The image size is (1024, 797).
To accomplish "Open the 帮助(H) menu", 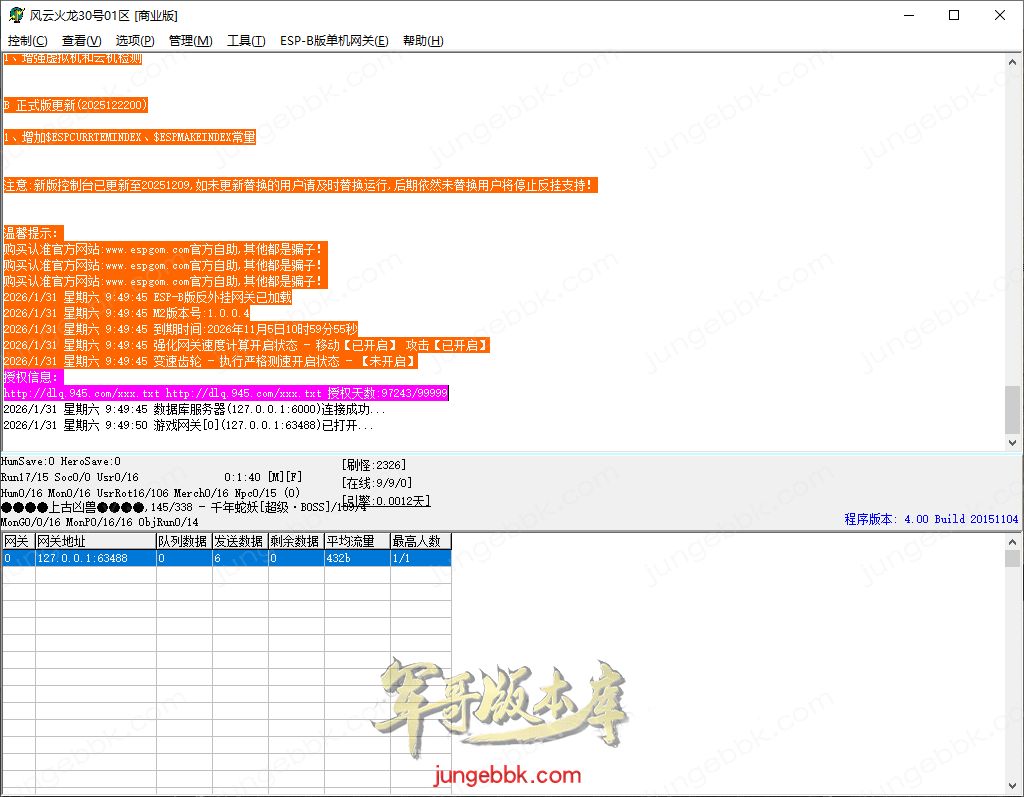I will (422, 41).
